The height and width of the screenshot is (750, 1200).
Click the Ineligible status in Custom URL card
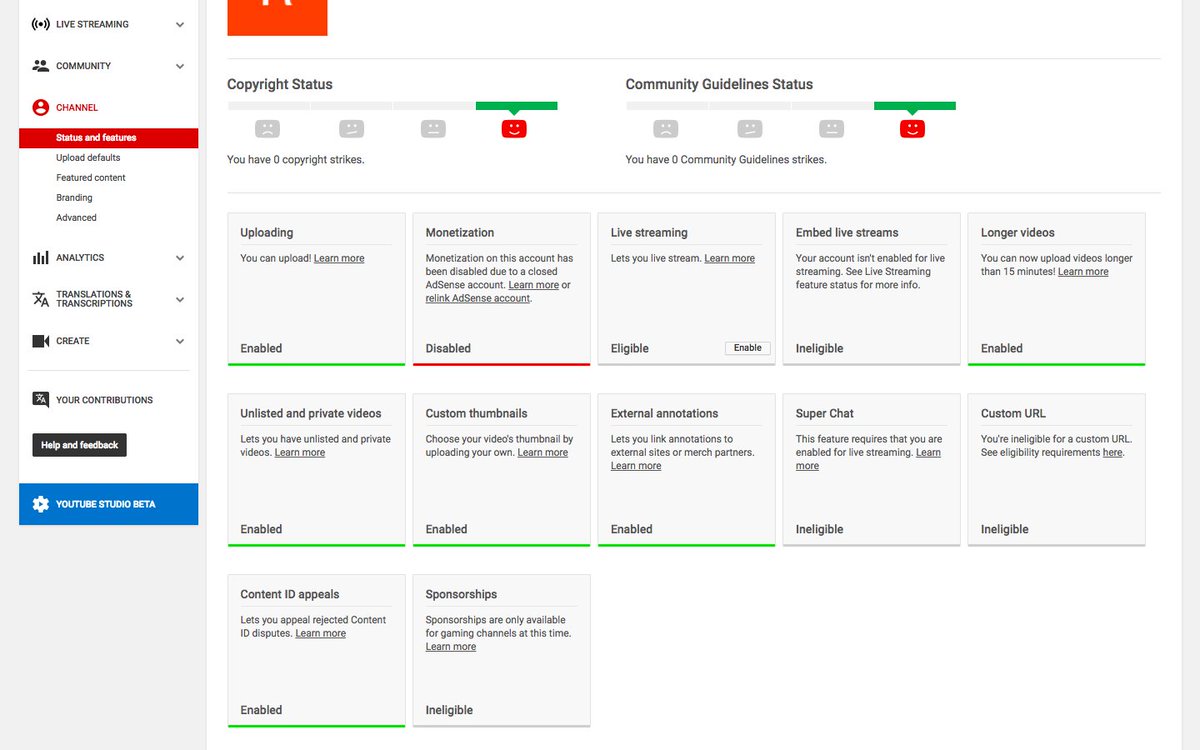[1005, 530]
